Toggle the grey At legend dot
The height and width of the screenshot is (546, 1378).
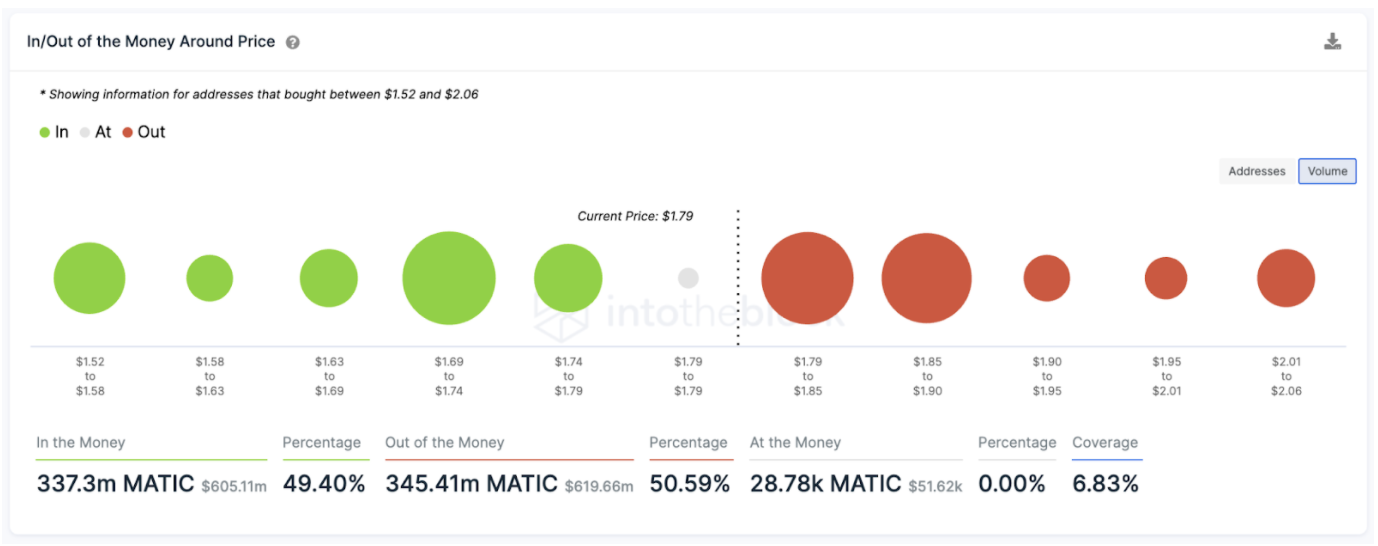coord(85,132)
